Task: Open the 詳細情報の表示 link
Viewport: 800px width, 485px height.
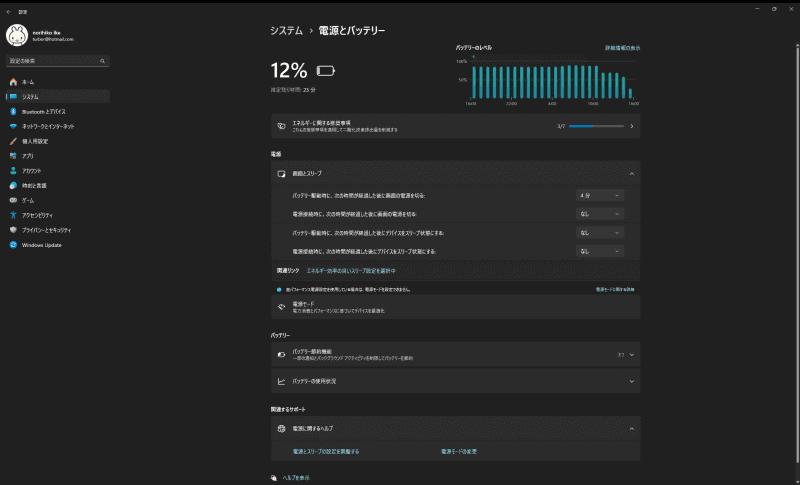Action: click(622, 48)
